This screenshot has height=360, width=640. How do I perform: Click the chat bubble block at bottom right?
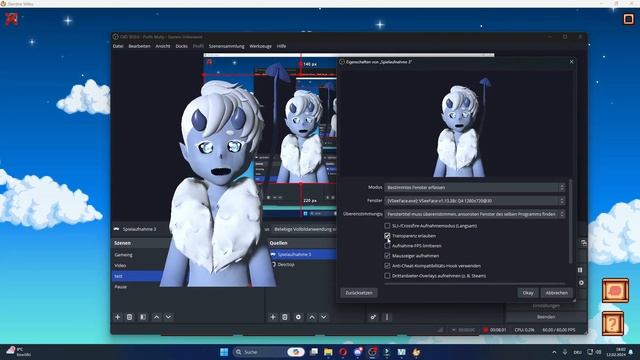coord(615,291)
